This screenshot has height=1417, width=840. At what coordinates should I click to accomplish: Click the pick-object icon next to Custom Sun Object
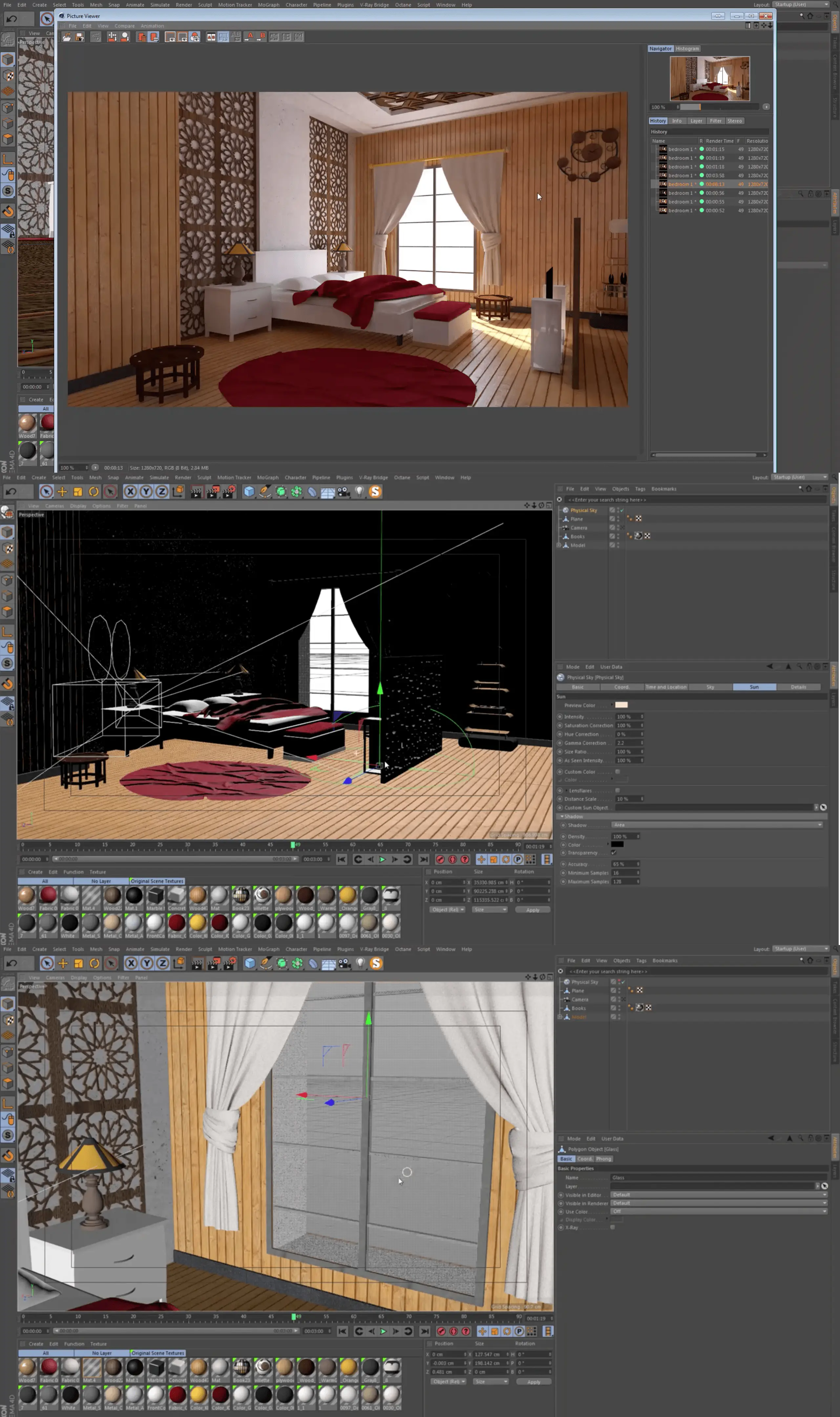click(823, 807)
